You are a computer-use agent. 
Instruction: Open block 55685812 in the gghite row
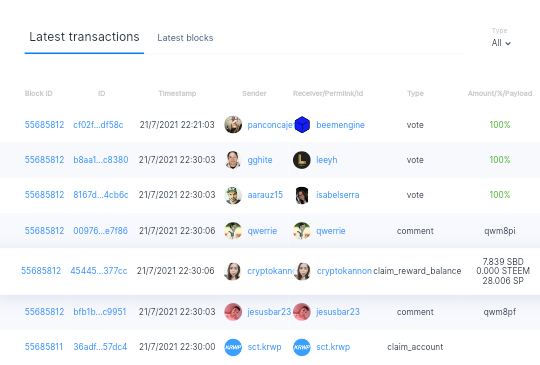coord(44,160)
